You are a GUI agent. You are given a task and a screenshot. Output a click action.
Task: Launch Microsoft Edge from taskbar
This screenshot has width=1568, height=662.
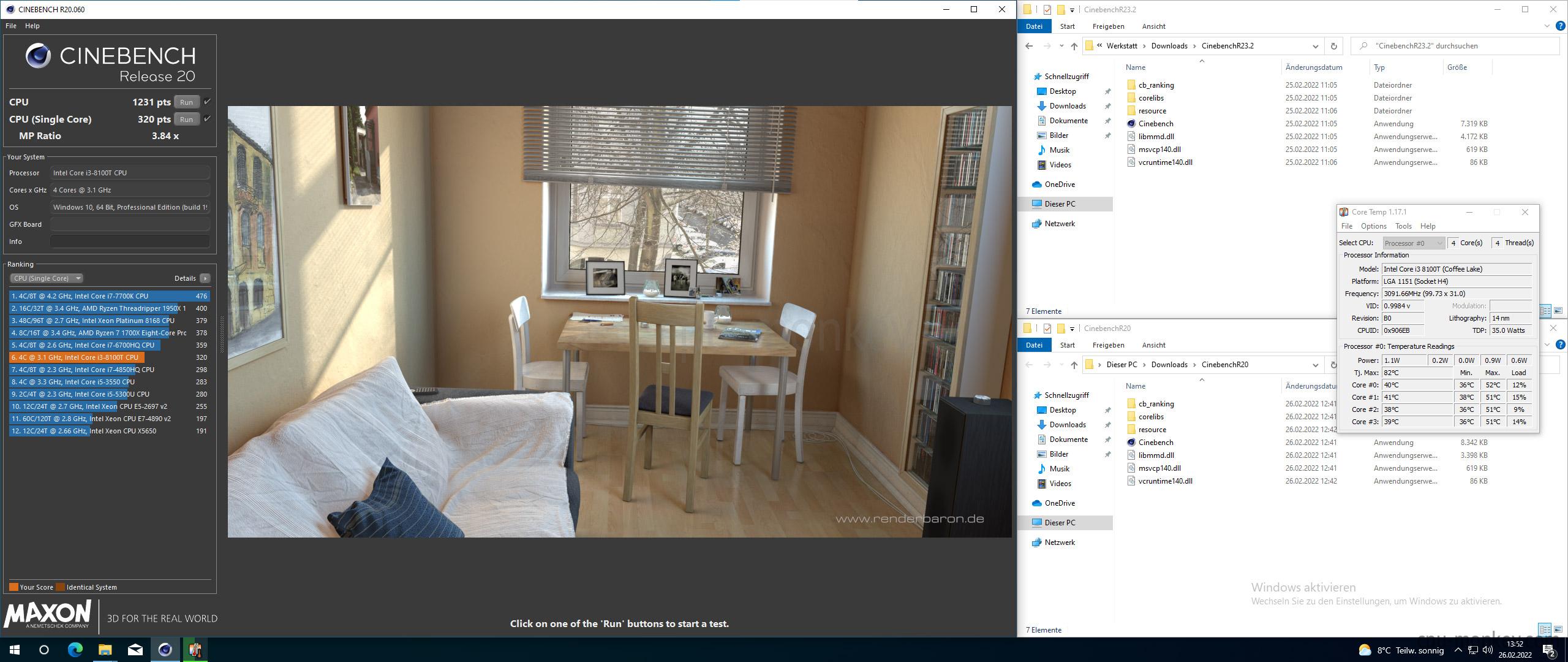(75, 650)
